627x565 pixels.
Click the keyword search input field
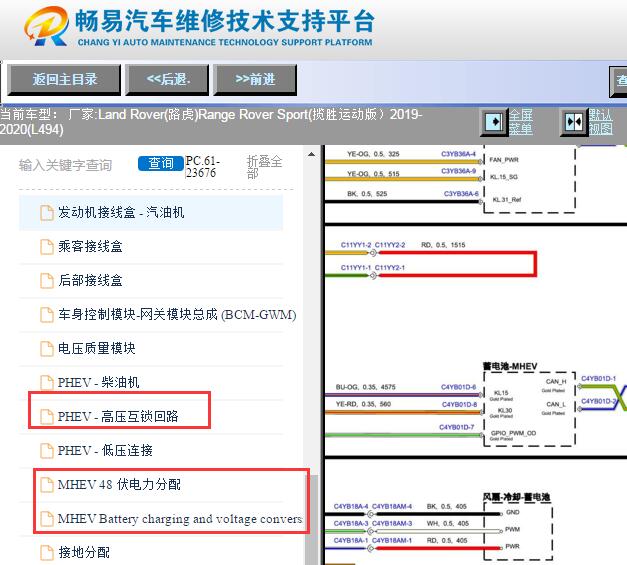pyautogui.click(x=65, y=165)
